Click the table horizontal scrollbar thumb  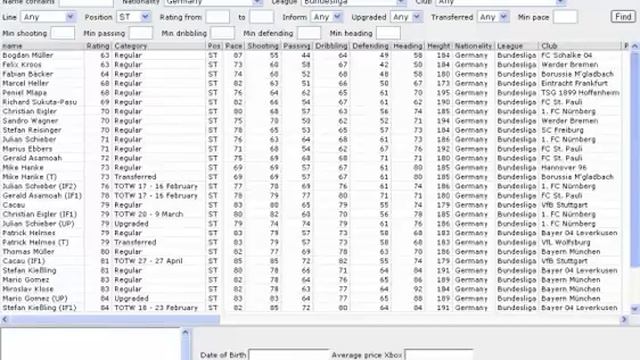click(x=114, y=319)
